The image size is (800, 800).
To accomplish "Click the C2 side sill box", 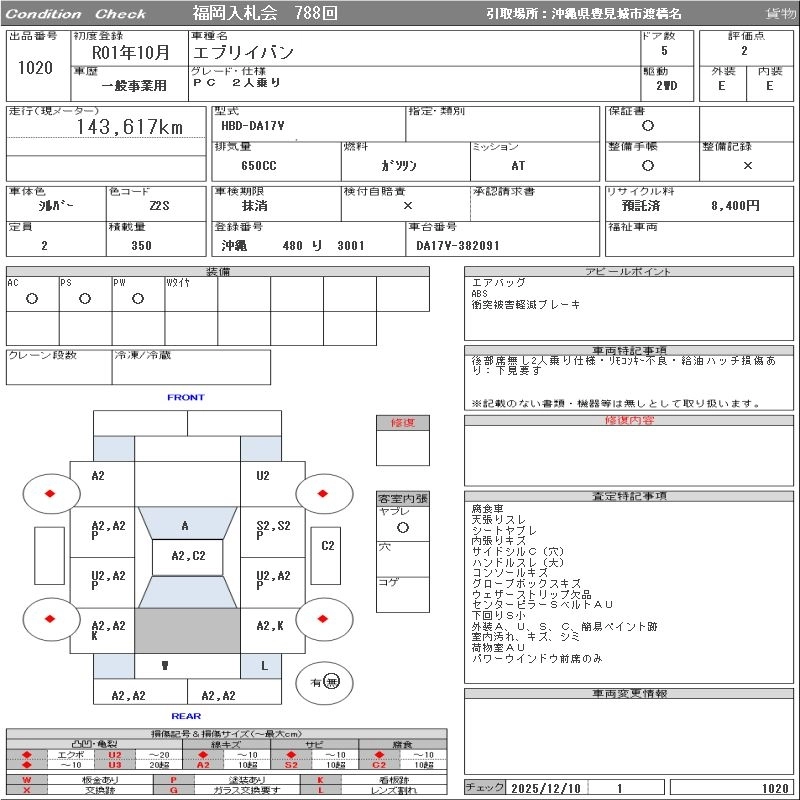I will (x=326, y=556).
